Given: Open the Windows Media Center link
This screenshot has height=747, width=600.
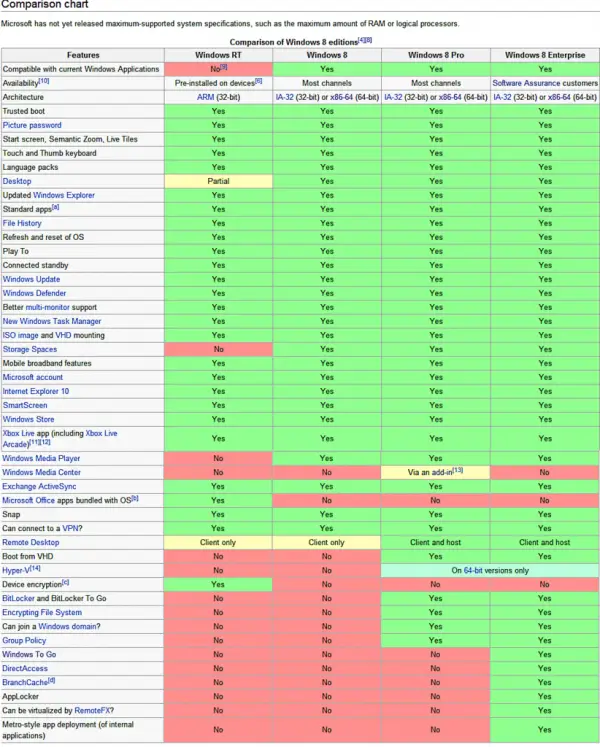Looking at the screenshot, I should (41, 473).
